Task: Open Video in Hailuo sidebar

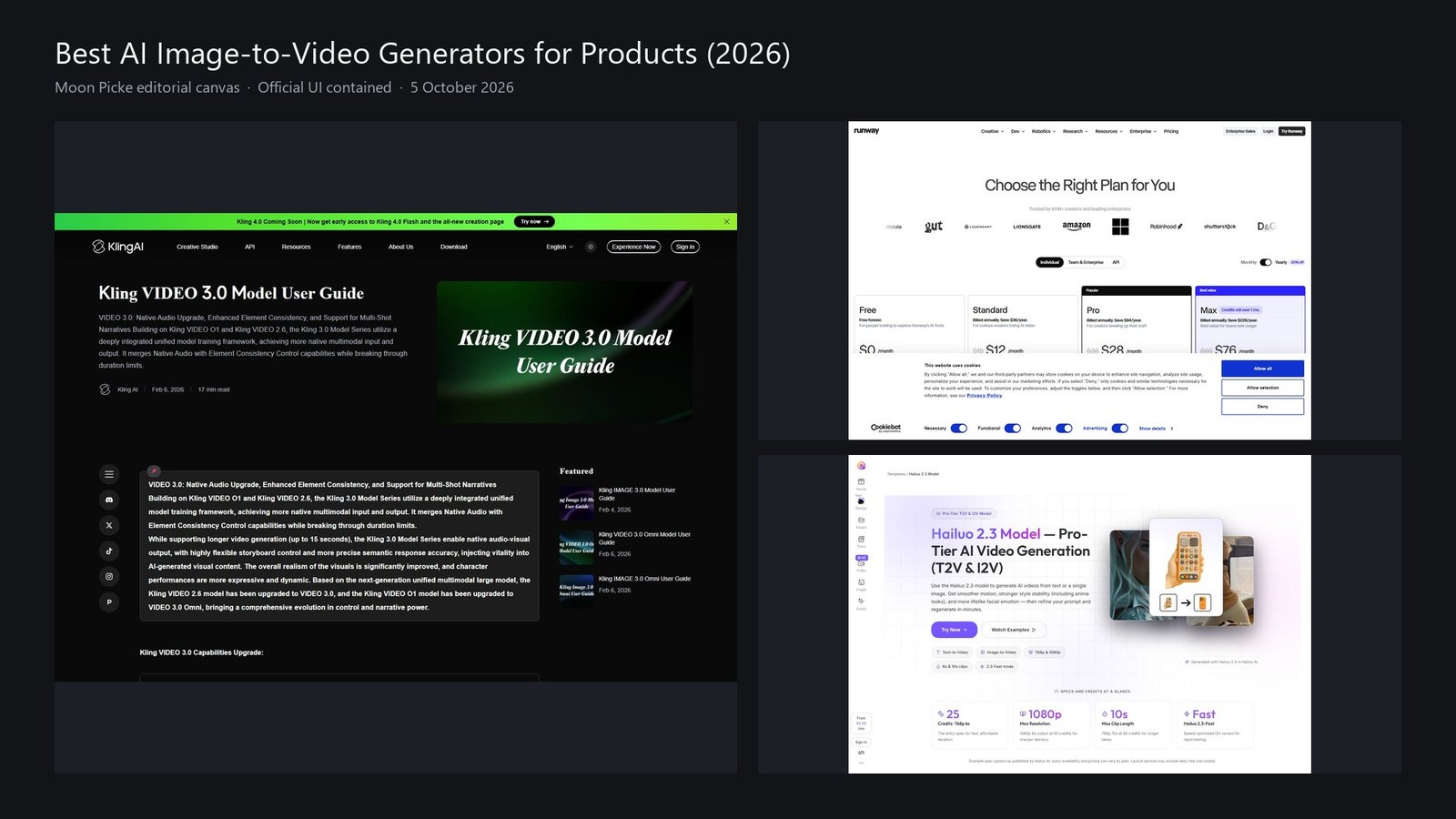Action: (x=861, y=565)
